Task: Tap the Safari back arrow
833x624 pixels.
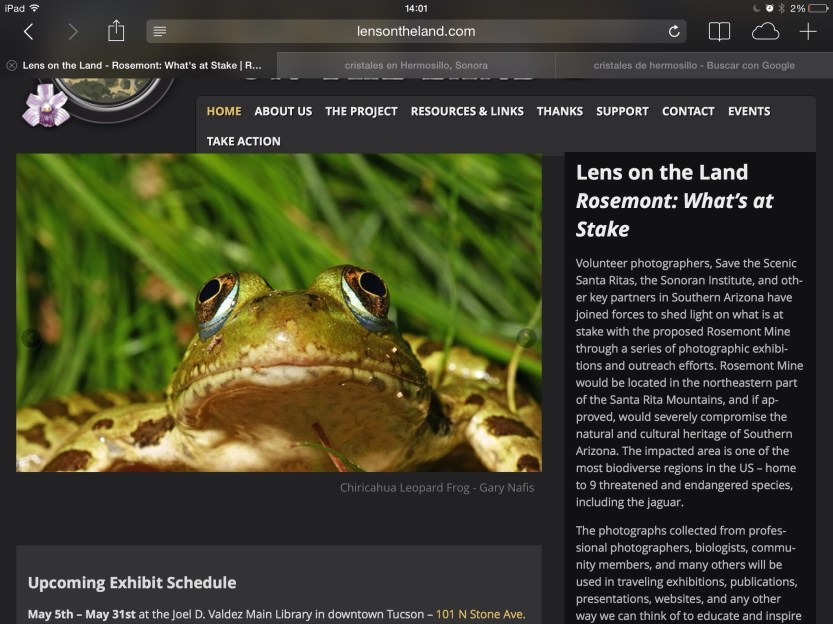Action: tap(29, 32)
